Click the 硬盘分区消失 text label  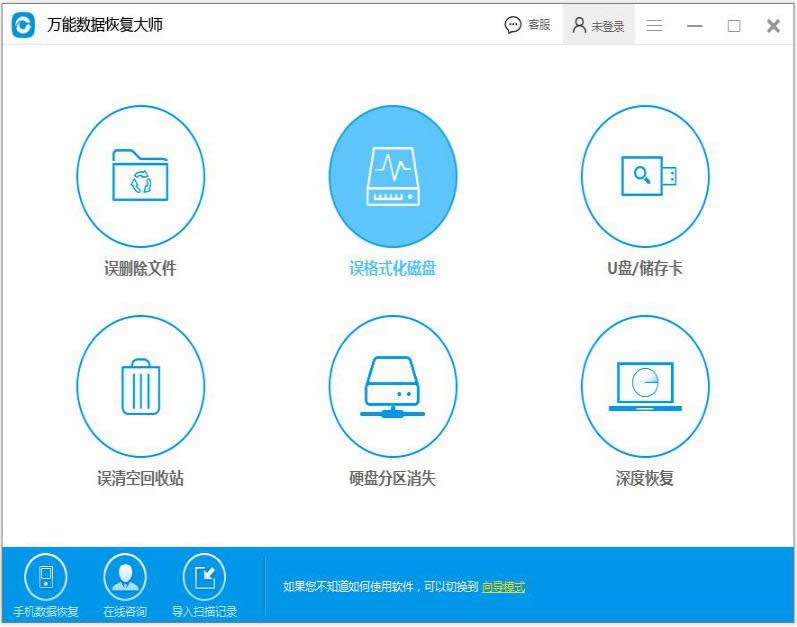(x=392, y=478)
